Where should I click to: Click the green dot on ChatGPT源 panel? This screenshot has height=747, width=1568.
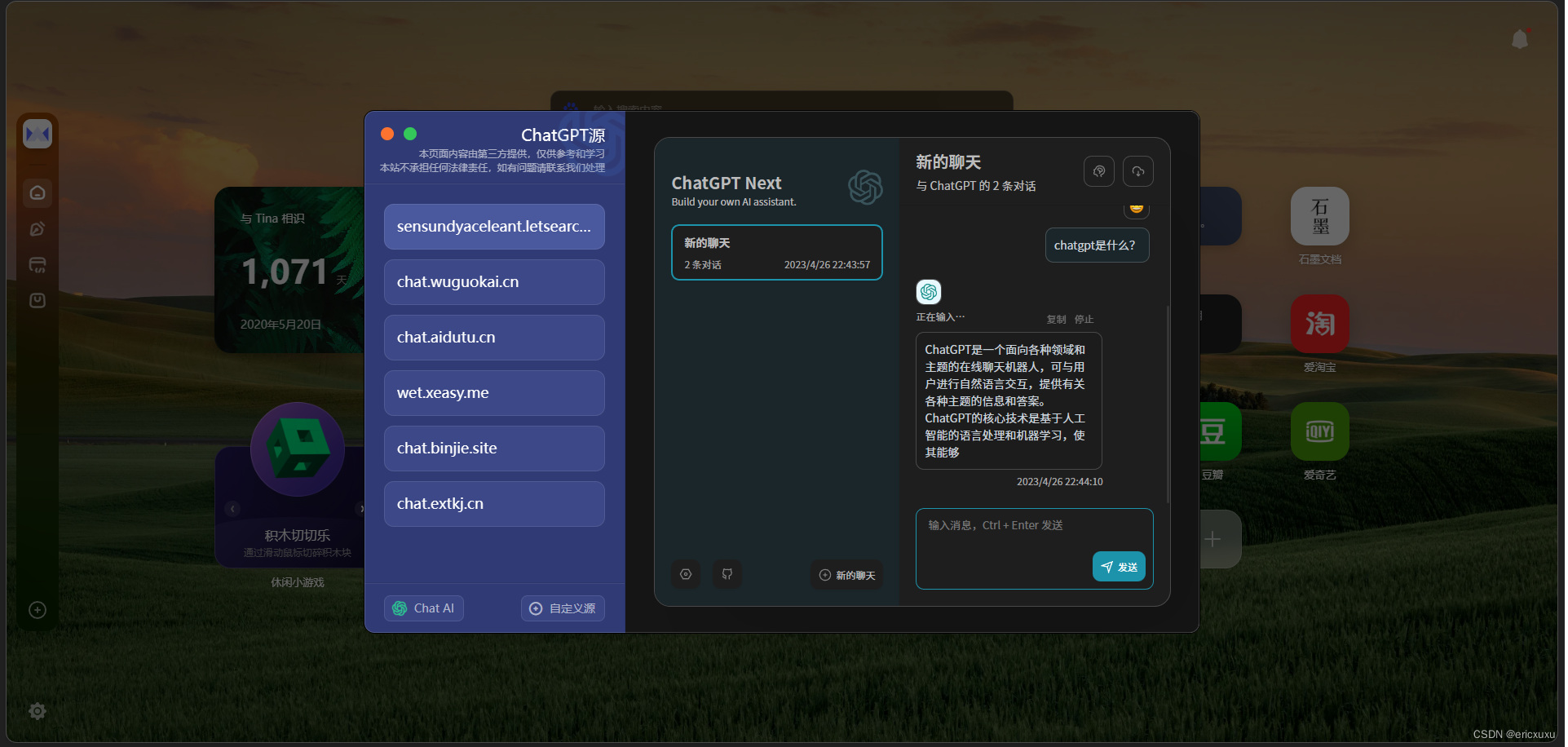point(410,134)
